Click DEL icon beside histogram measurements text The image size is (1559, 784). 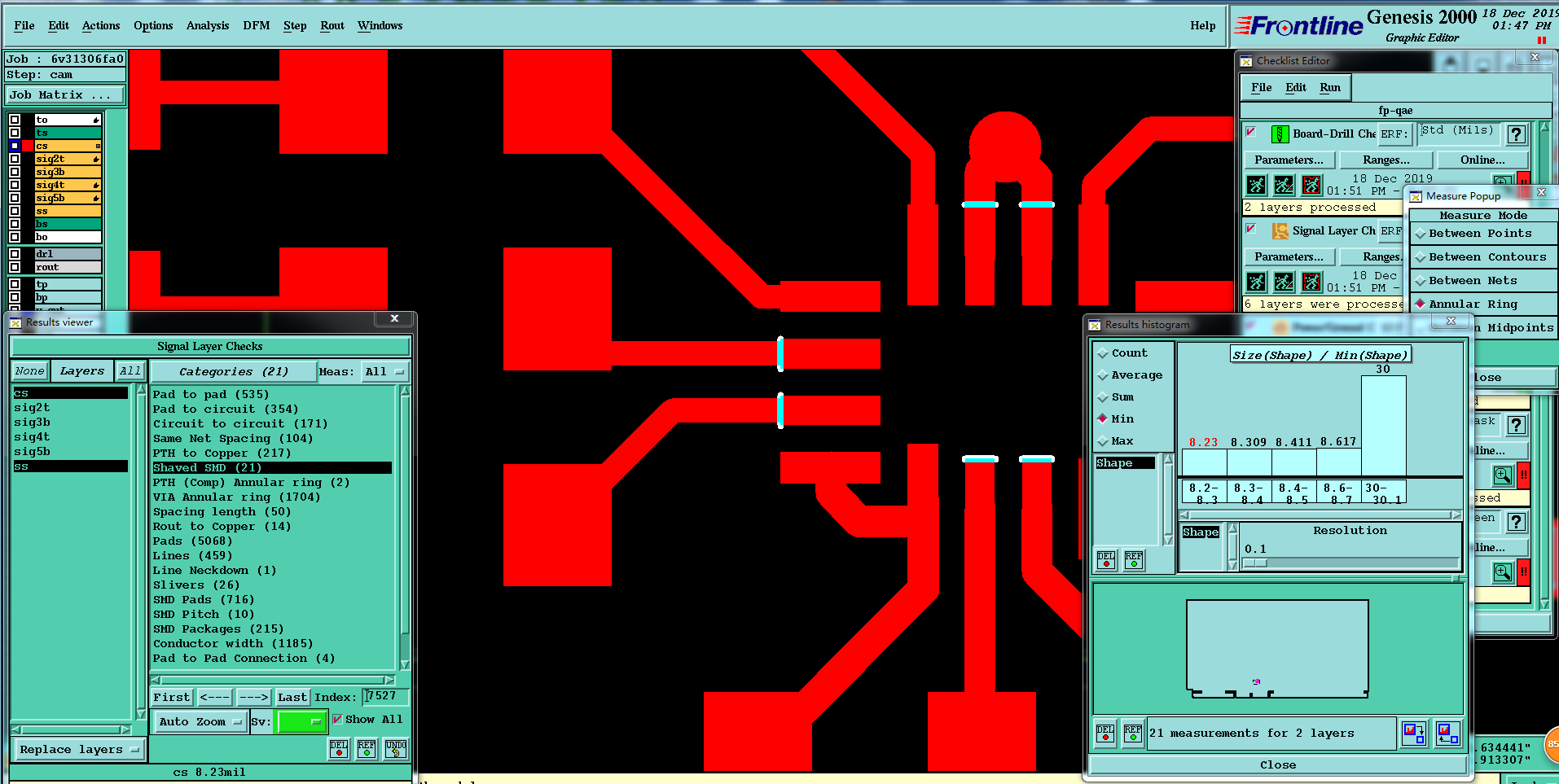tap(1105, 734)
